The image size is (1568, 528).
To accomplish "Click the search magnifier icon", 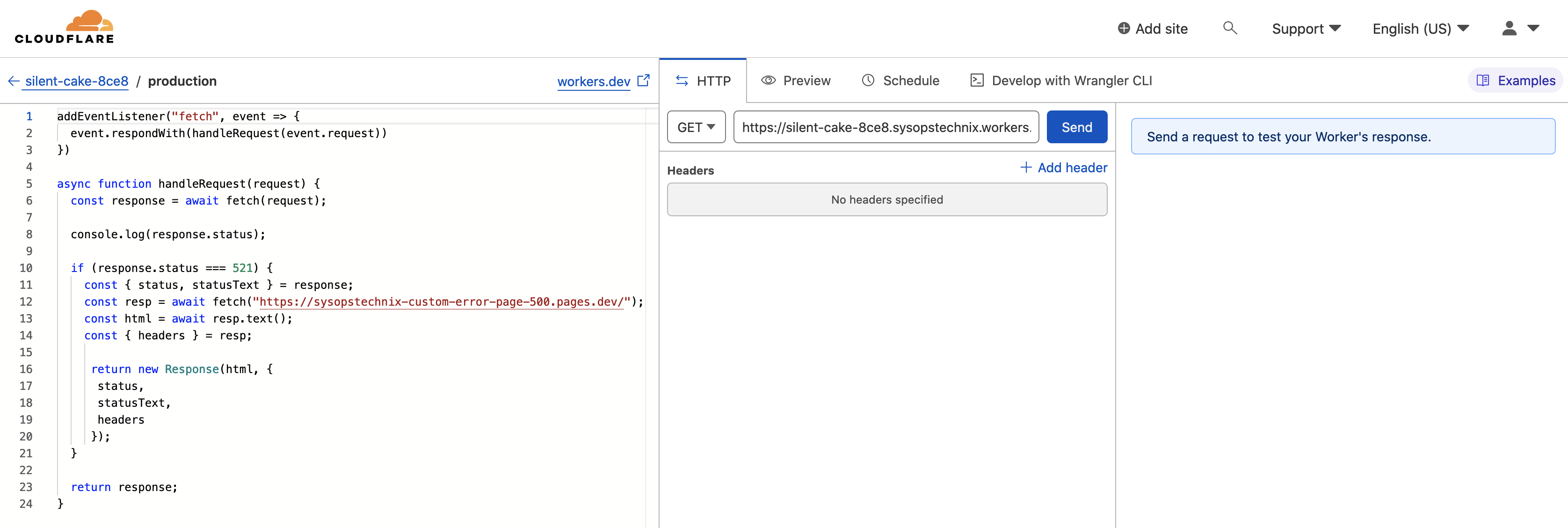I will pyautogui.click(x=1230, y=28).
